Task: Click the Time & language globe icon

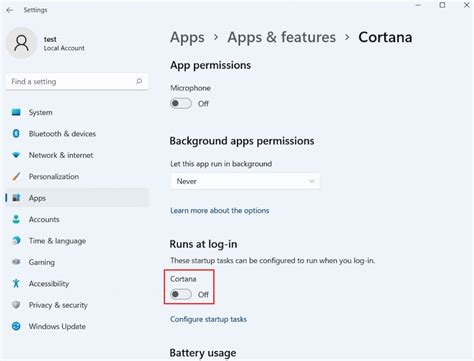Action: [16, 240]
